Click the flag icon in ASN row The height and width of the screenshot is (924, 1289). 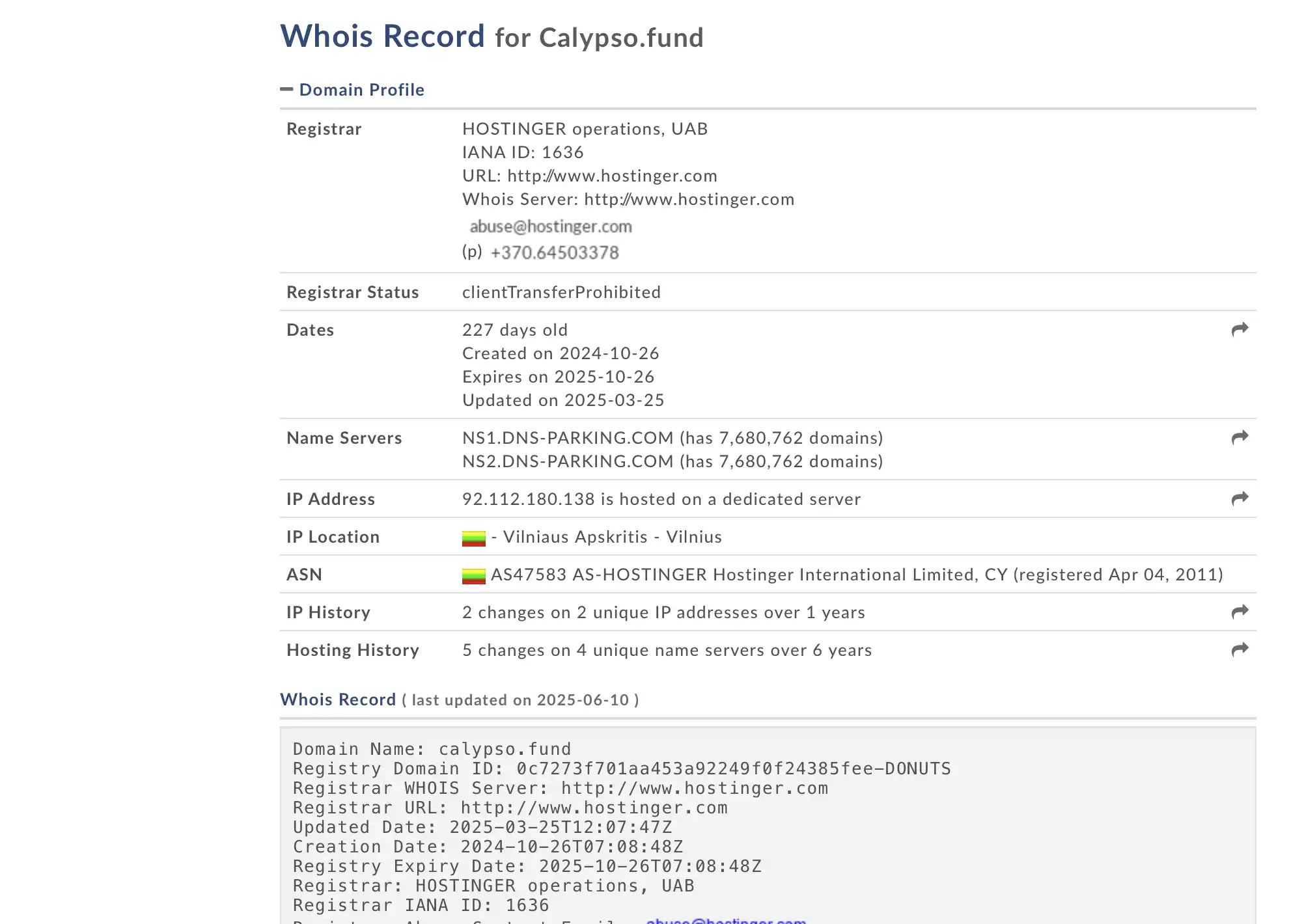coord(474,576)
